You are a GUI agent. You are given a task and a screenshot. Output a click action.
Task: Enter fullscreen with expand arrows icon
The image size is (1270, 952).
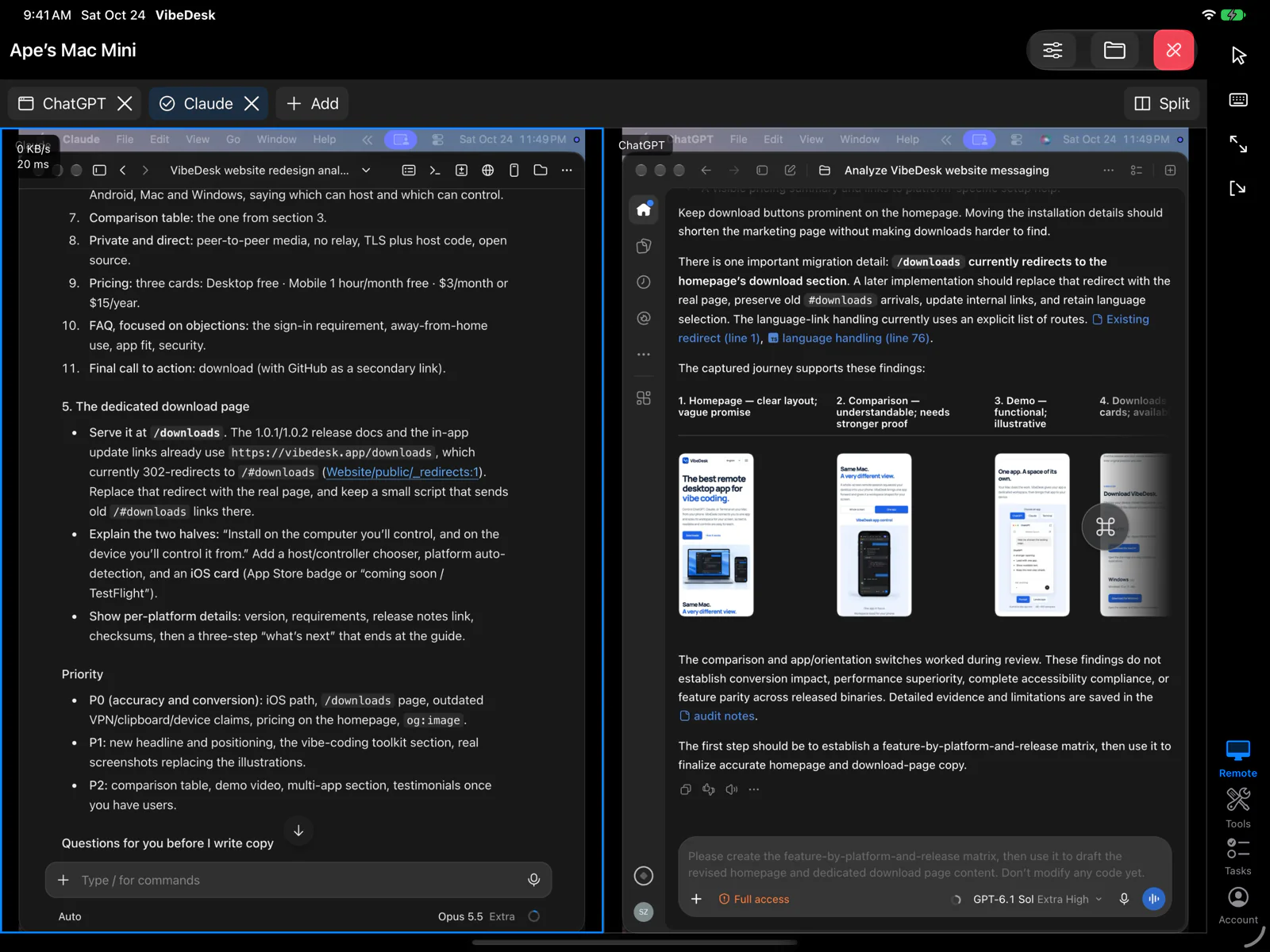pyautogui.click(x=1238, y=144)
